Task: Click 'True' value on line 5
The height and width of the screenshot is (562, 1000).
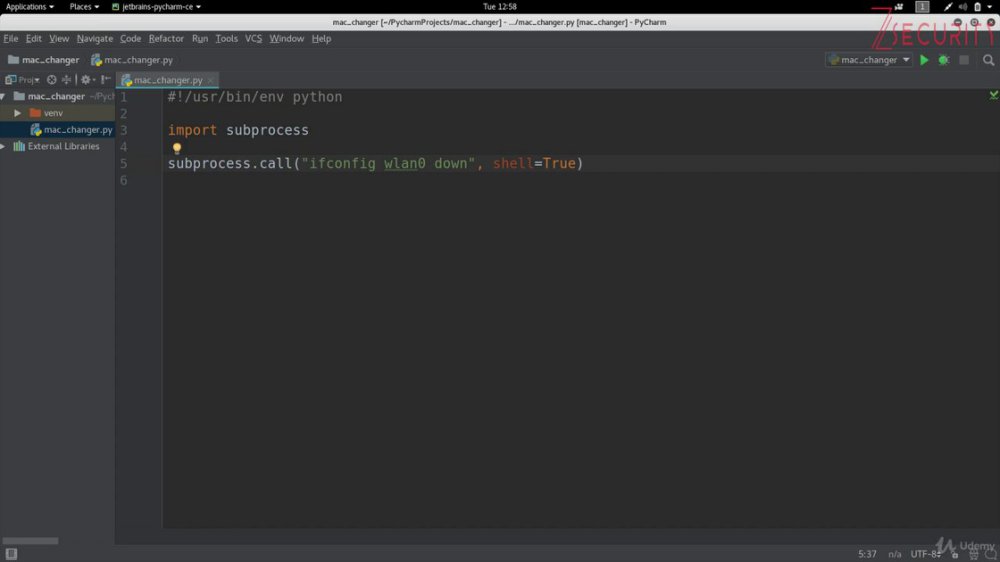Action: pos(559,163)
